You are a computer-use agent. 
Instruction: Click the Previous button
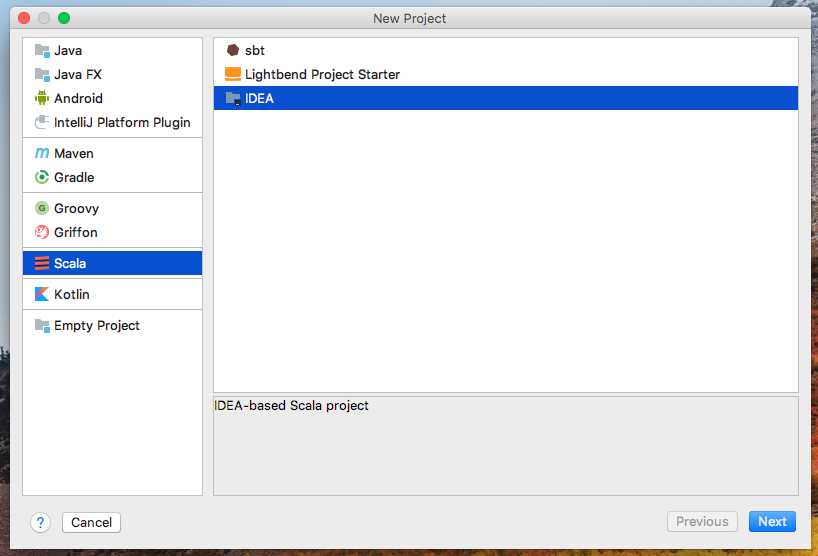tap(702, 522)
